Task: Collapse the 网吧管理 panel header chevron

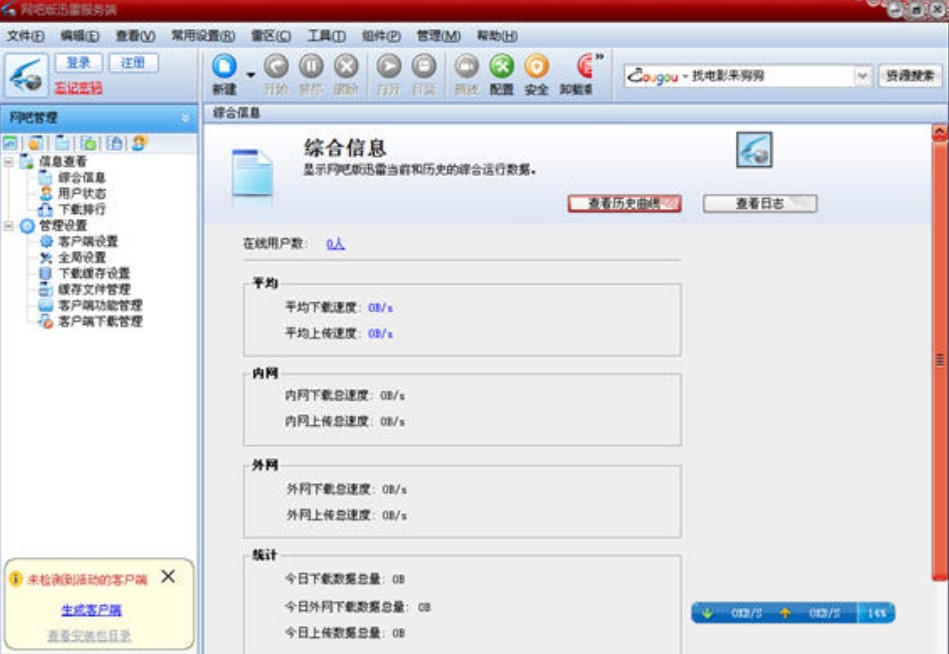Action: coord(185,118)
